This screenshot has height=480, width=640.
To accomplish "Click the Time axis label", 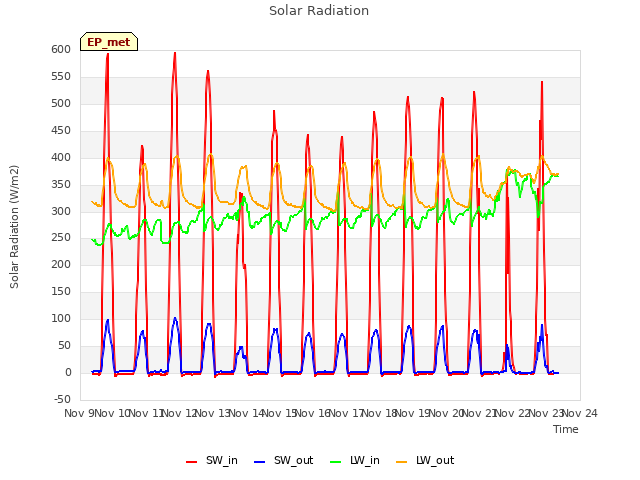I will 566,429.
